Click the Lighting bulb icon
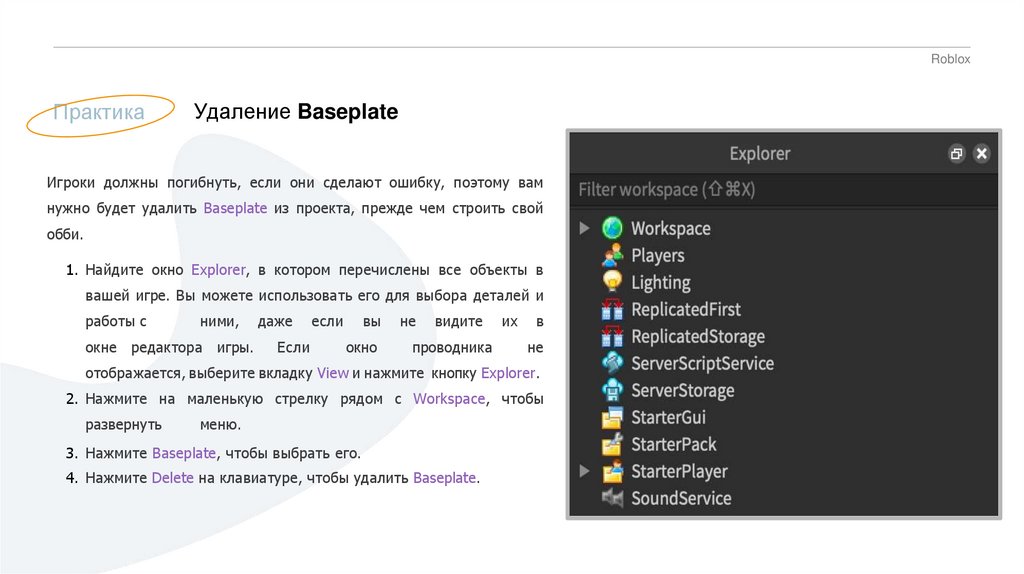This screenshot has height=574, width=1024. point(612,282)
